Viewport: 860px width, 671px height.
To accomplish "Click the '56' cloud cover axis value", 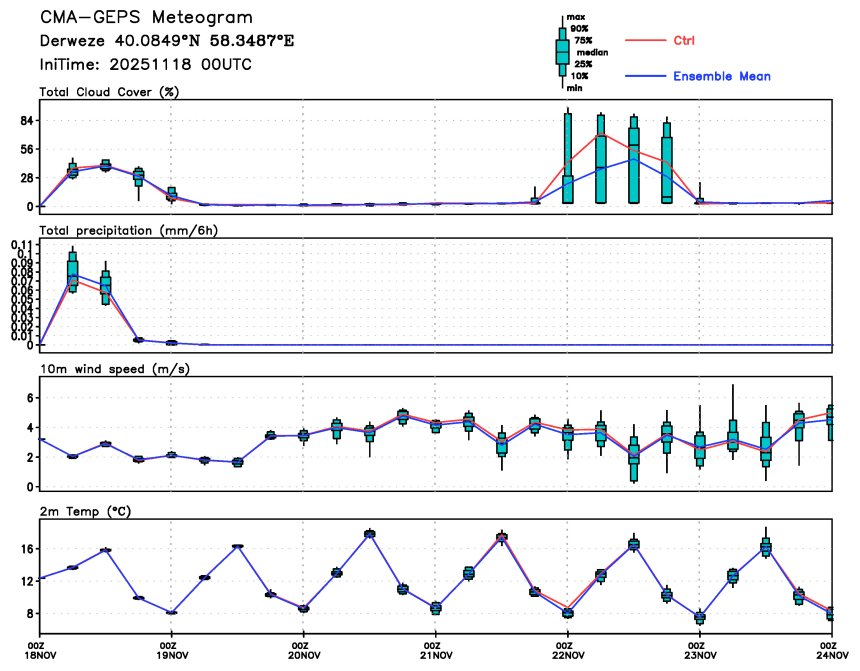I will [26, 149].
